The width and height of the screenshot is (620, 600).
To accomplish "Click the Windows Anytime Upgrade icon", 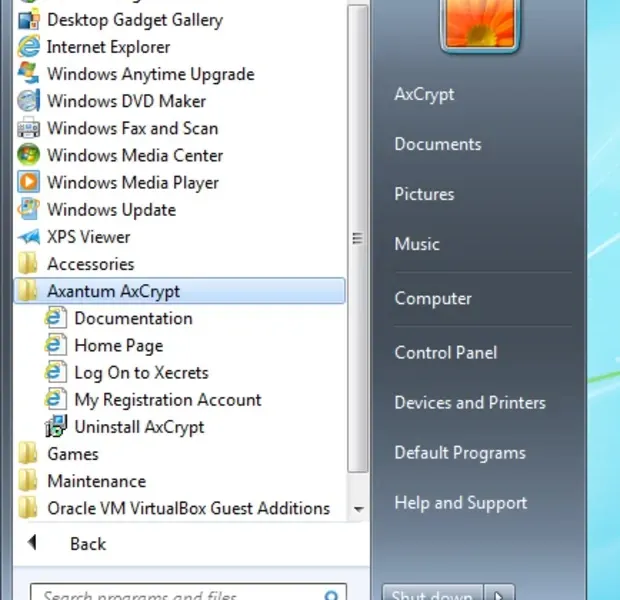I will 28,74.
